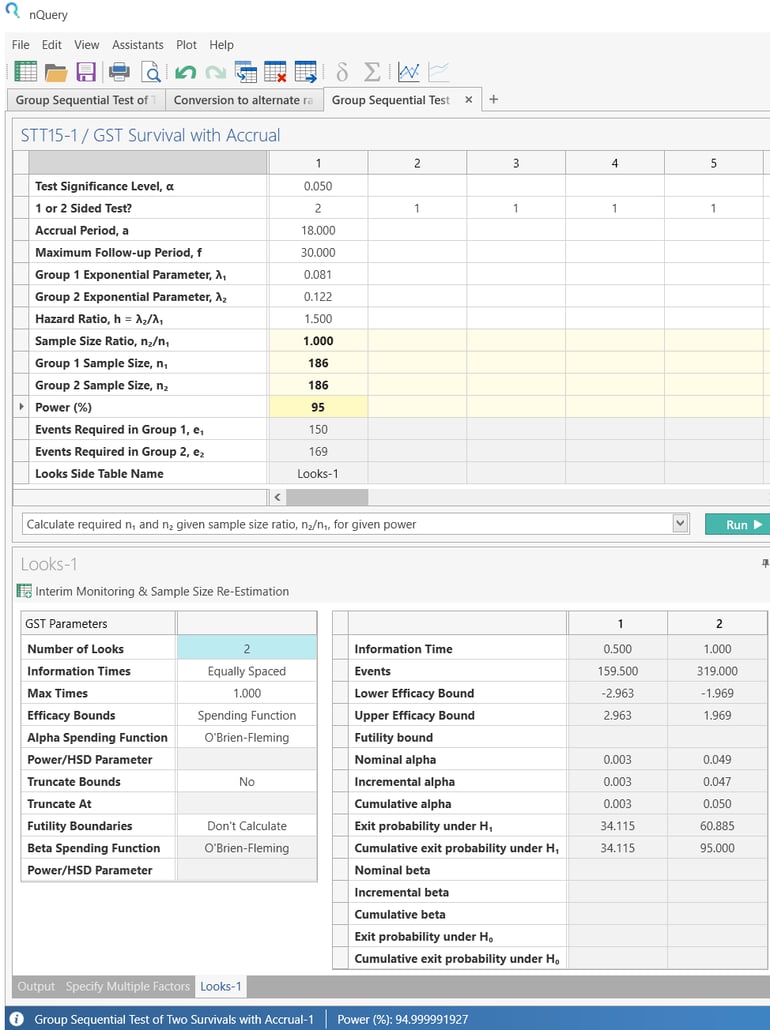The image size is (770, 1030).
Task: Click the Maximum Follow-up Period 30.000 cell
Action: point(318,252)
